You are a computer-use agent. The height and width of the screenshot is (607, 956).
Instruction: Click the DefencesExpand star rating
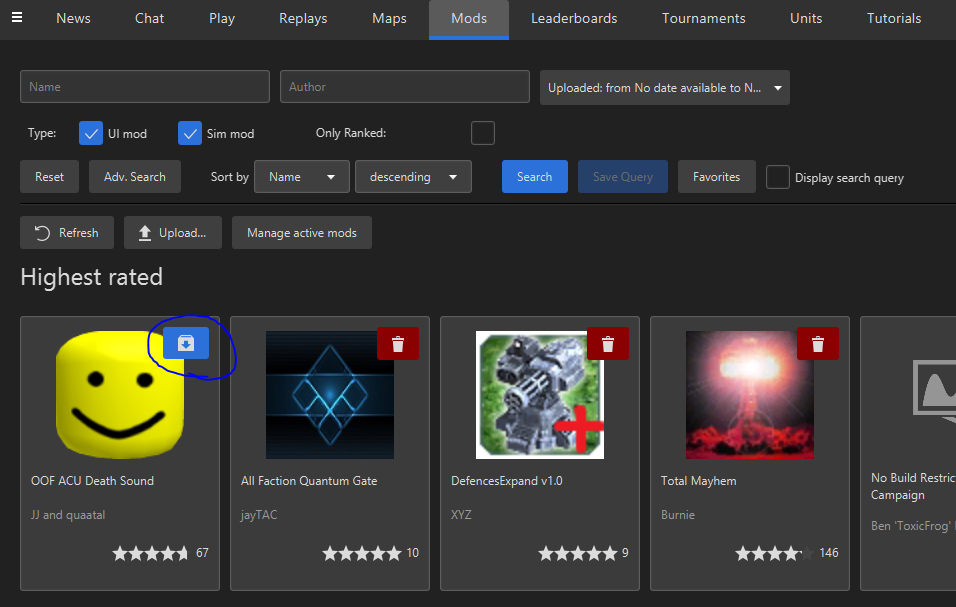(577, 553)
